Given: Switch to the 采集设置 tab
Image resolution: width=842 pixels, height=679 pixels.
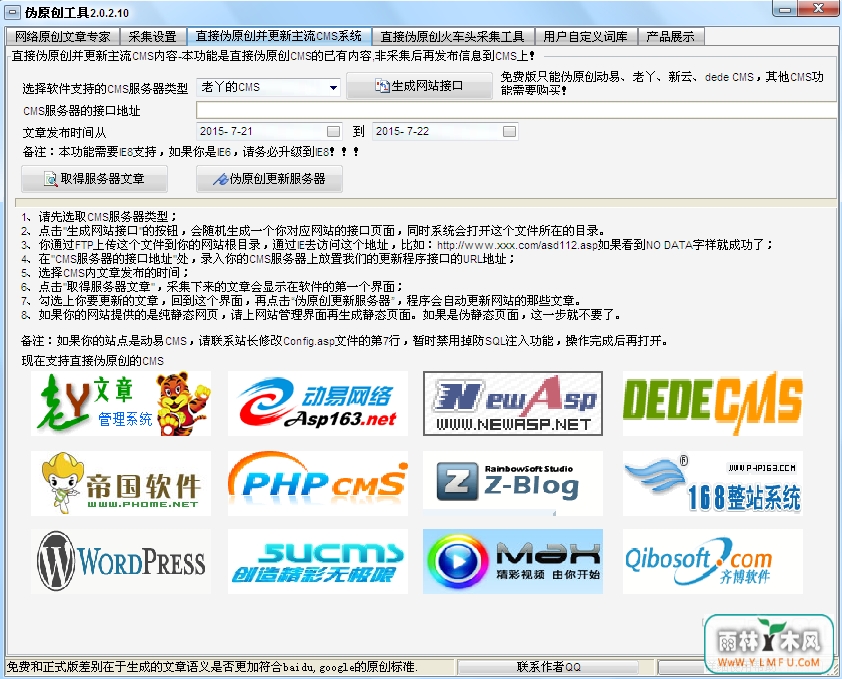Looking at the screenshot, I should [x=153, y=37].
